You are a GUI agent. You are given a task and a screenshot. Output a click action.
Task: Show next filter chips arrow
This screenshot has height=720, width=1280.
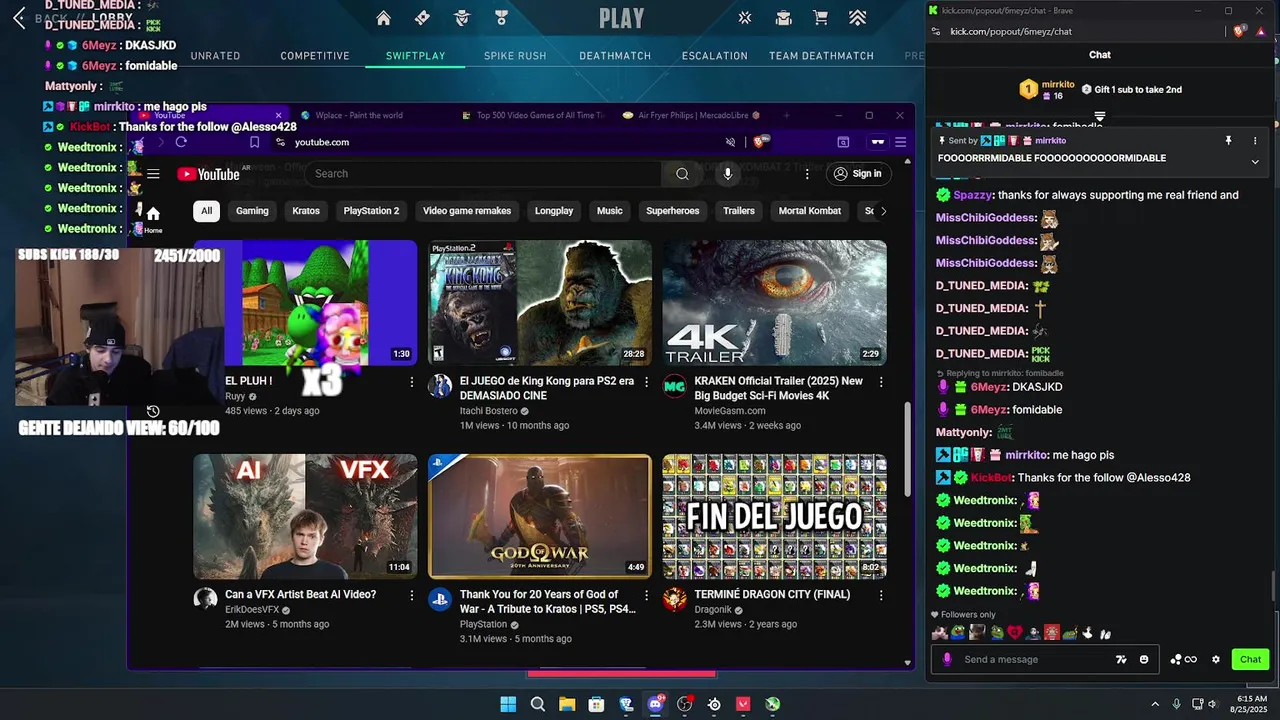882,211
